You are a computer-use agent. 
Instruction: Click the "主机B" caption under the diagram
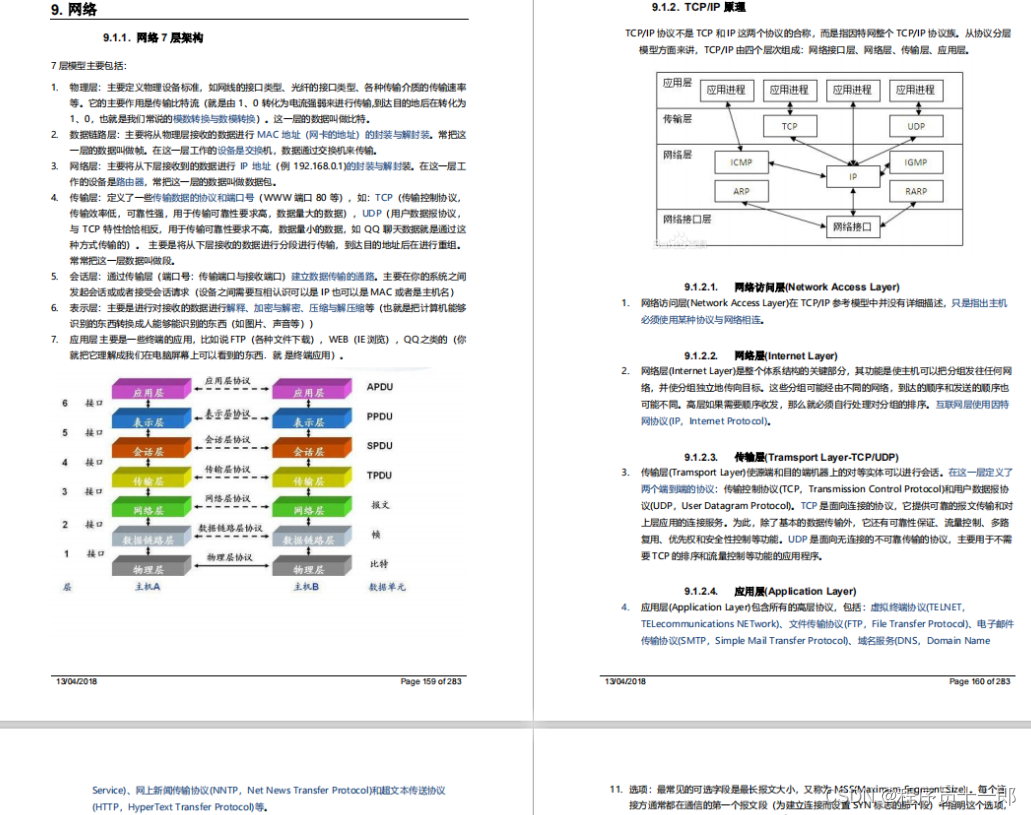pos(306,586)
